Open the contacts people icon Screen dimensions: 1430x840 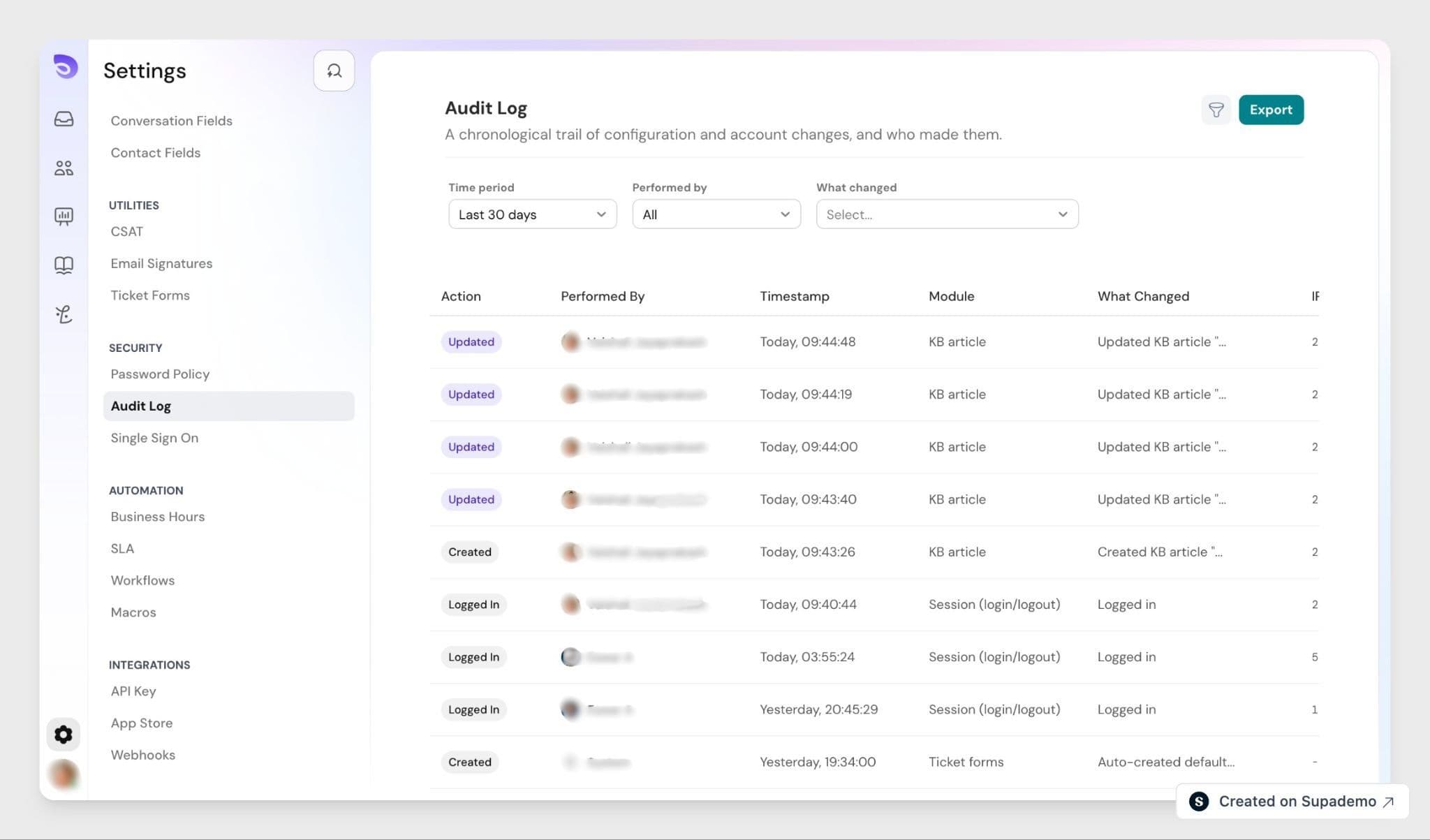[64, 168]
